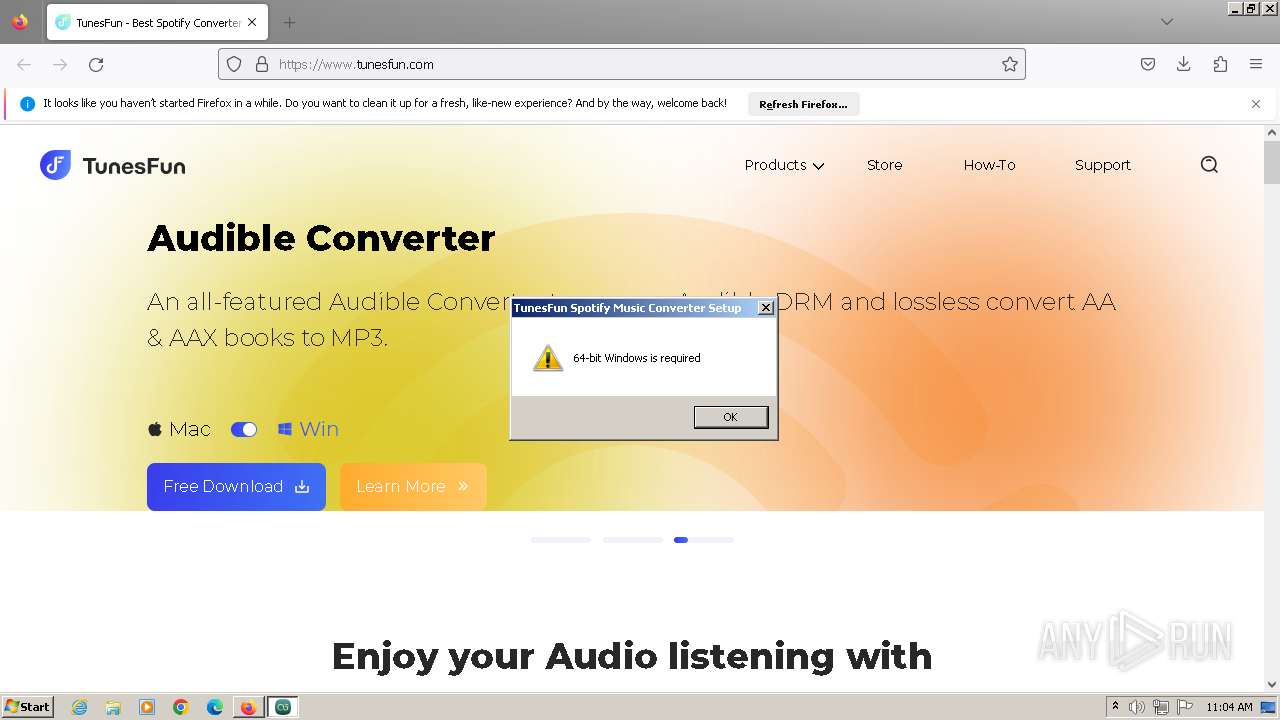This screenshot has height=720, width=1280.
Task: Click the shield tracking protection icon
Action: pos(234,64)
